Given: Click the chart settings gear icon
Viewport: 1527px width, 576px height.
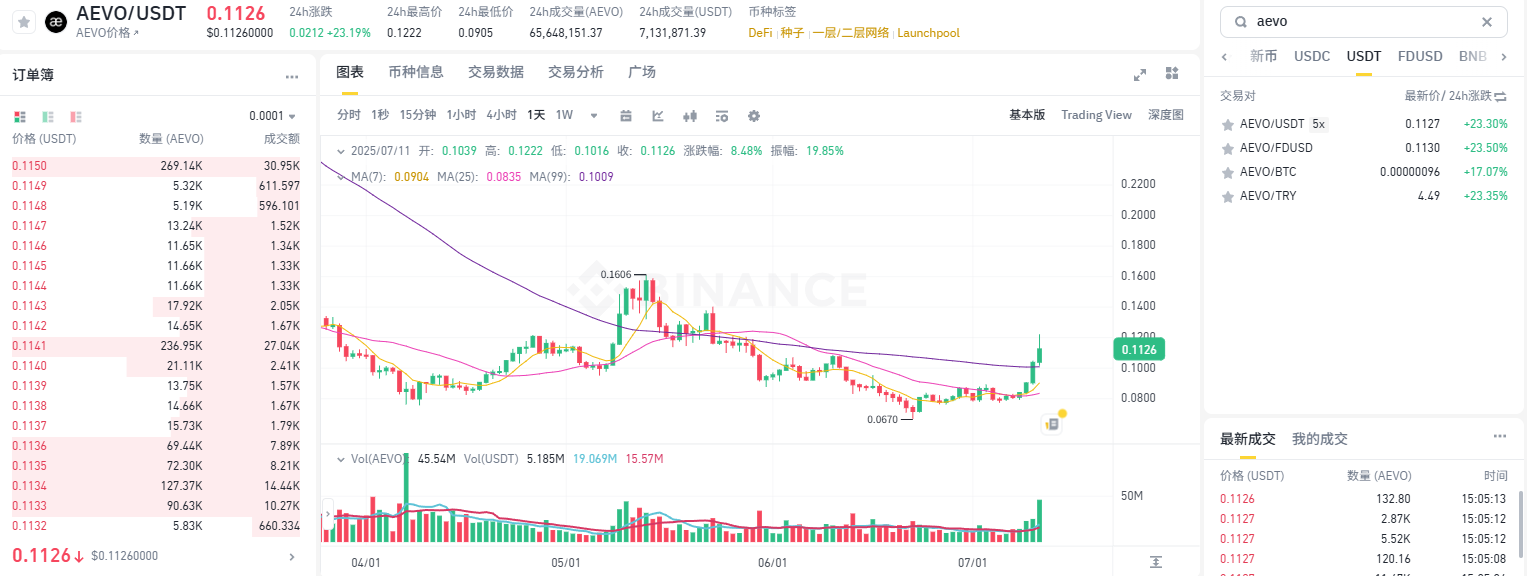Looking at the screenshot, I should (754, 115).
